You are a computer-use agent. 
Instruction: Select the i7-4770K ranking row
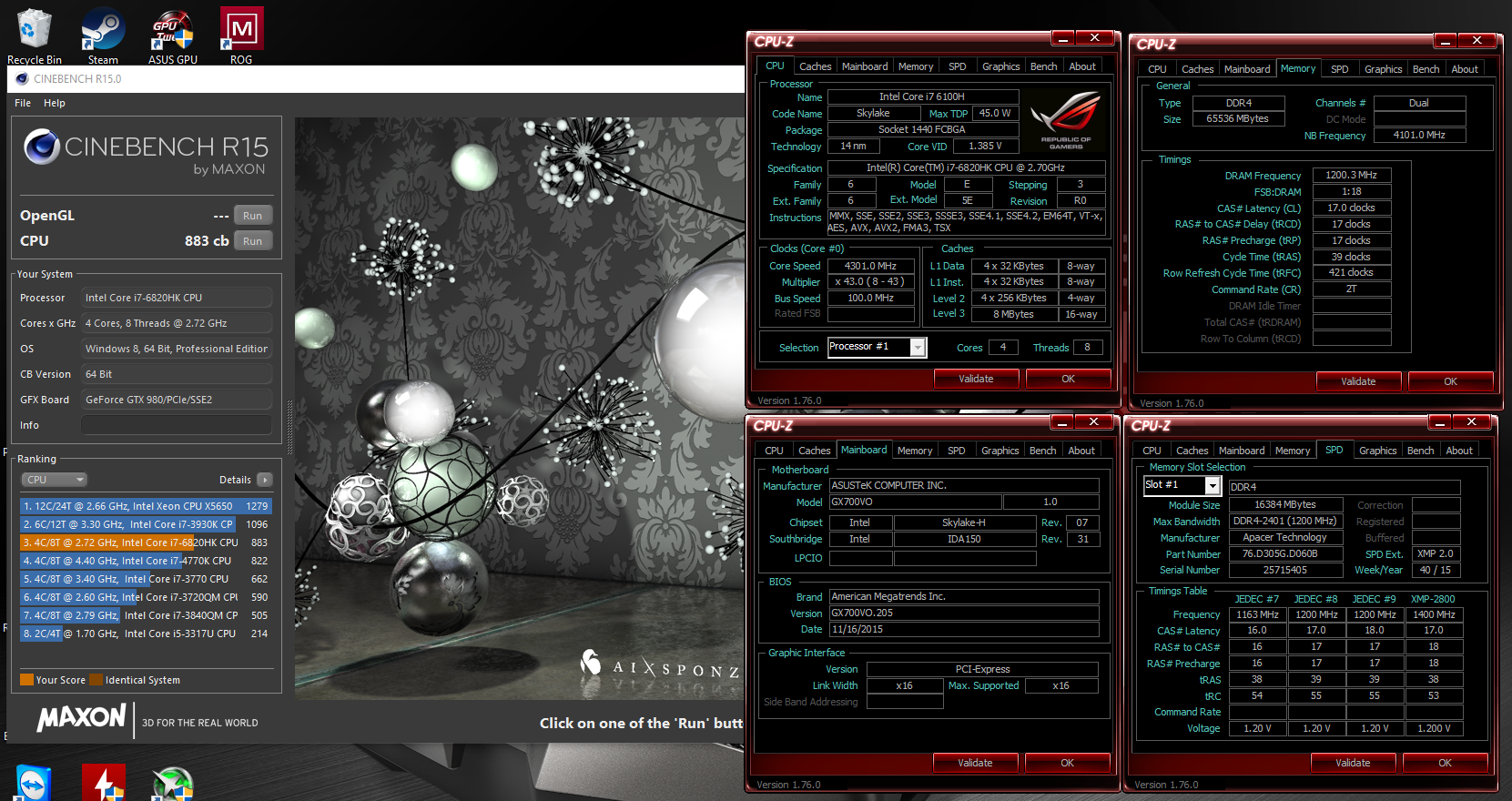click(146, 561)
